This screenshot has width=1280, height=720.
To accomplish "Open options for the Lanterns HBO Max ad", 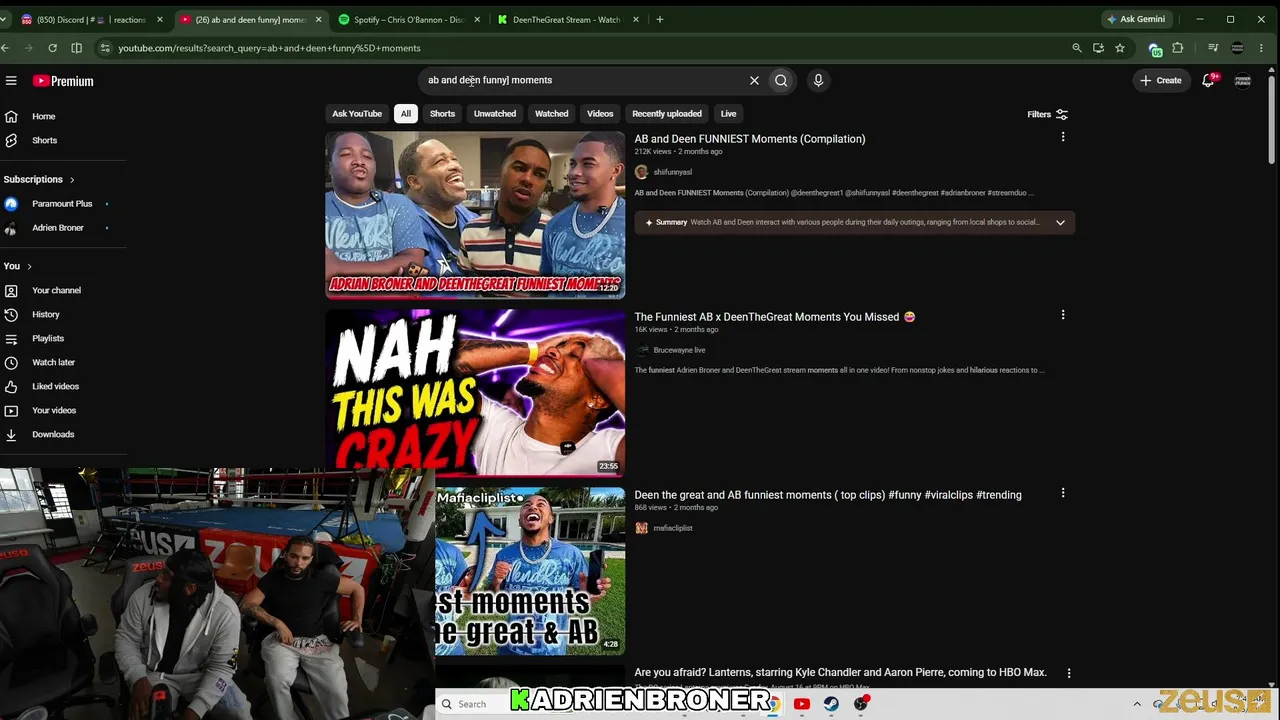I will 1069,673.
